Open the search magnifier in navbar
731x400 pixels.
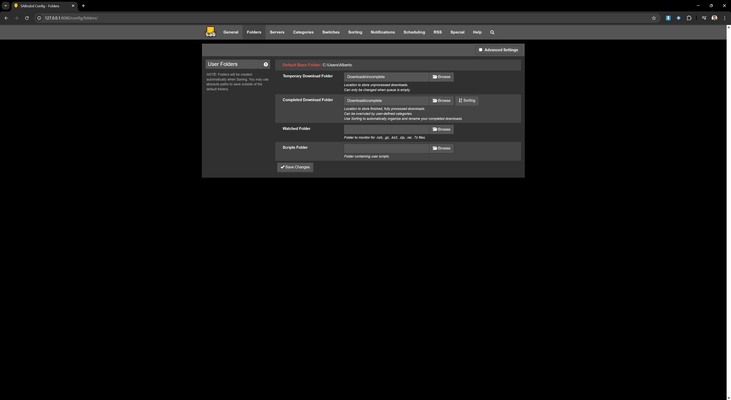click(492, 32)
